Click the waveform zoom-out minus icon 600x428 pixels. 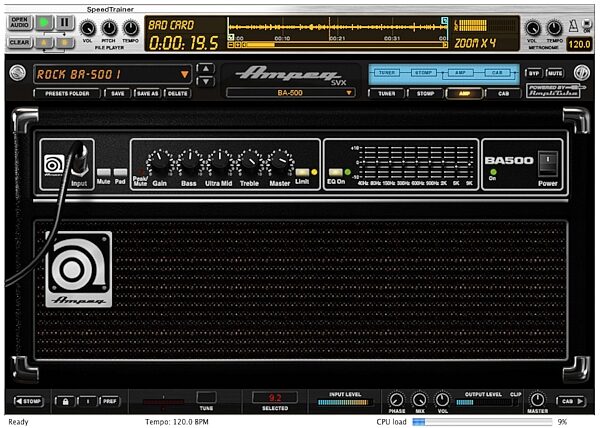[x=230, y=45]
